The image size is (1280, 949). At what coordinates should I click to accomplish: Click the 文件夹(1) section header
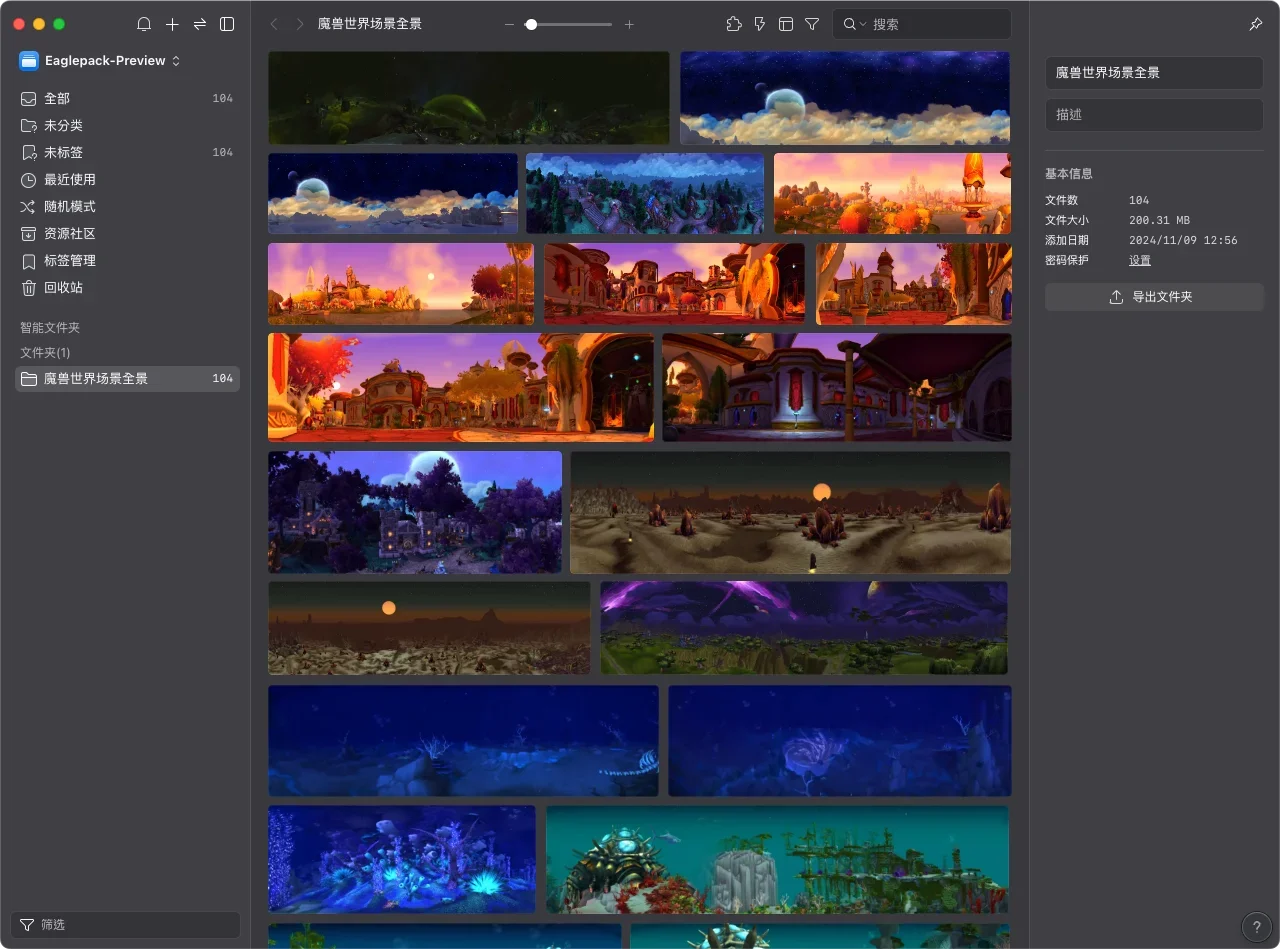[45, 353]
